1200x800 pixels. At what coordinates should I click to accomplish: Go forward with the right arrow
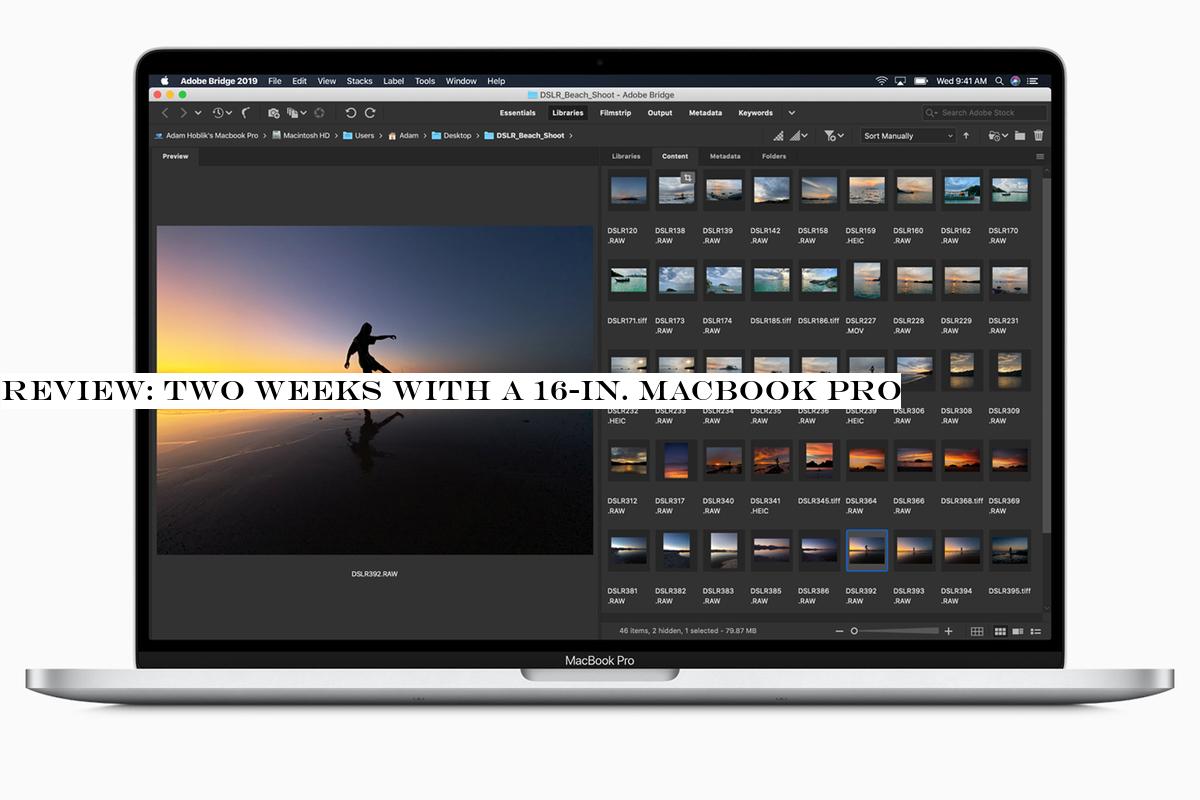184,113
